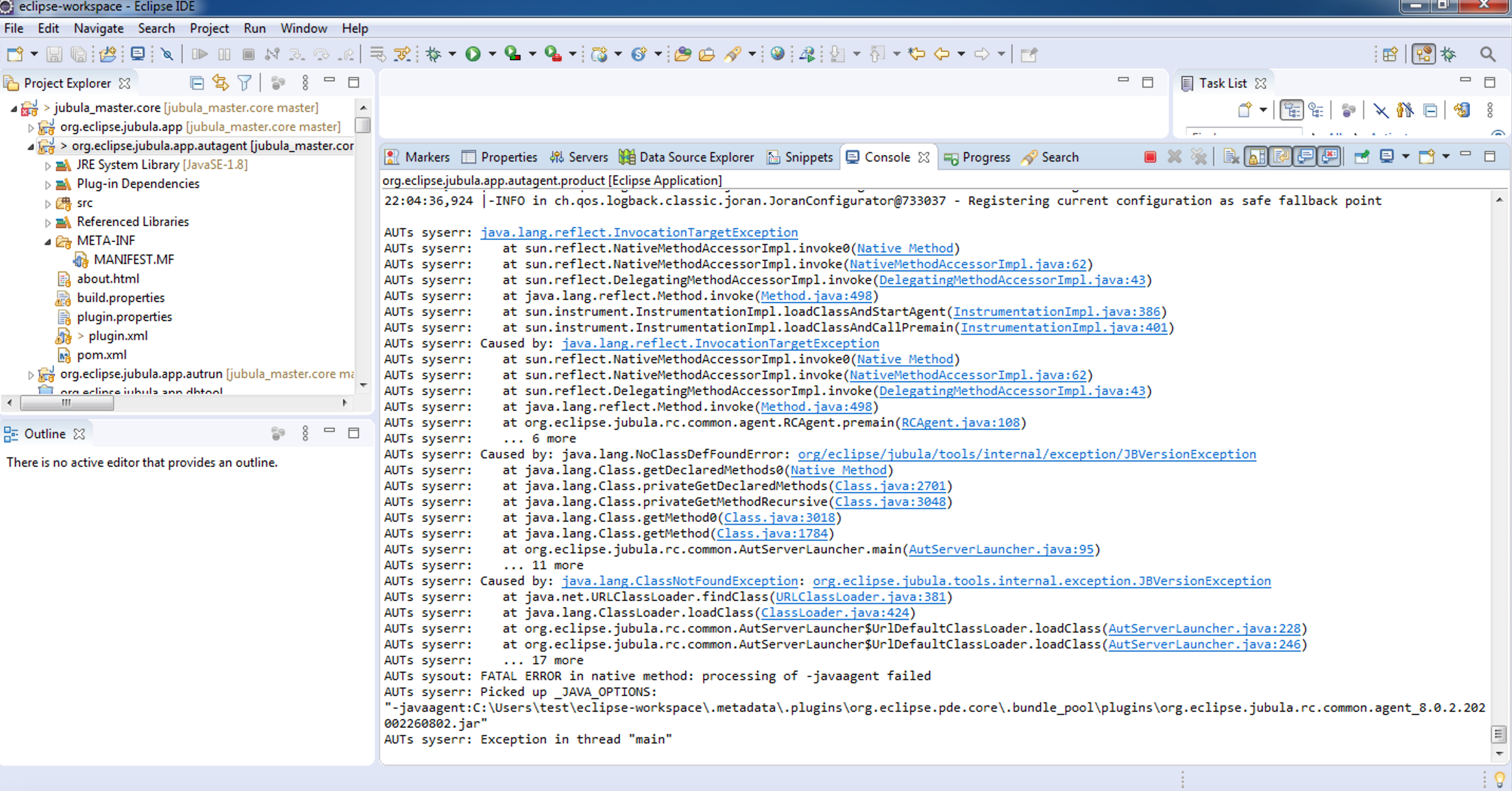Collapse the jubula_master.core project node

point(14,108)
